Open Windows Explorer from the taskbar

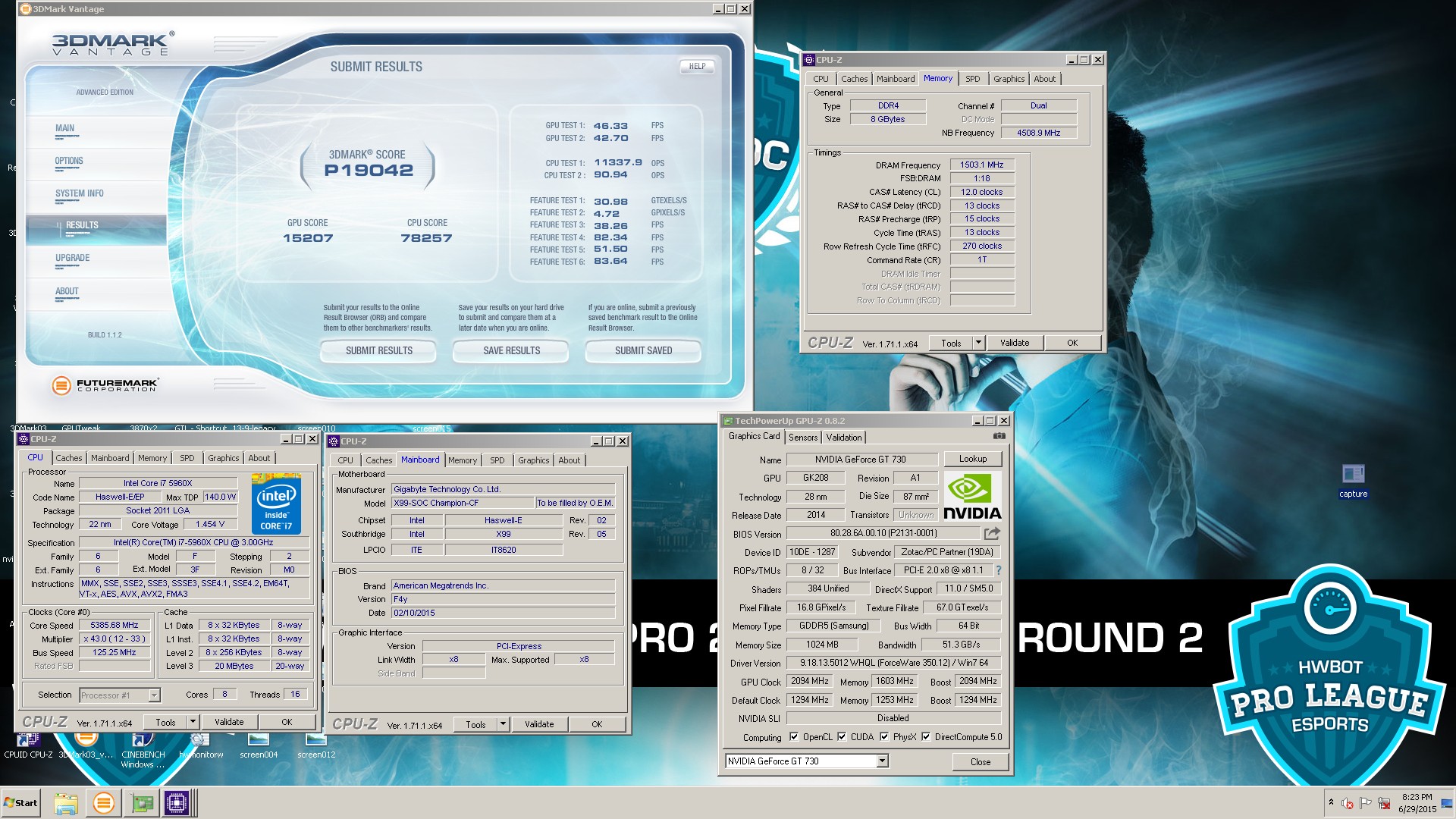(66, 803)
